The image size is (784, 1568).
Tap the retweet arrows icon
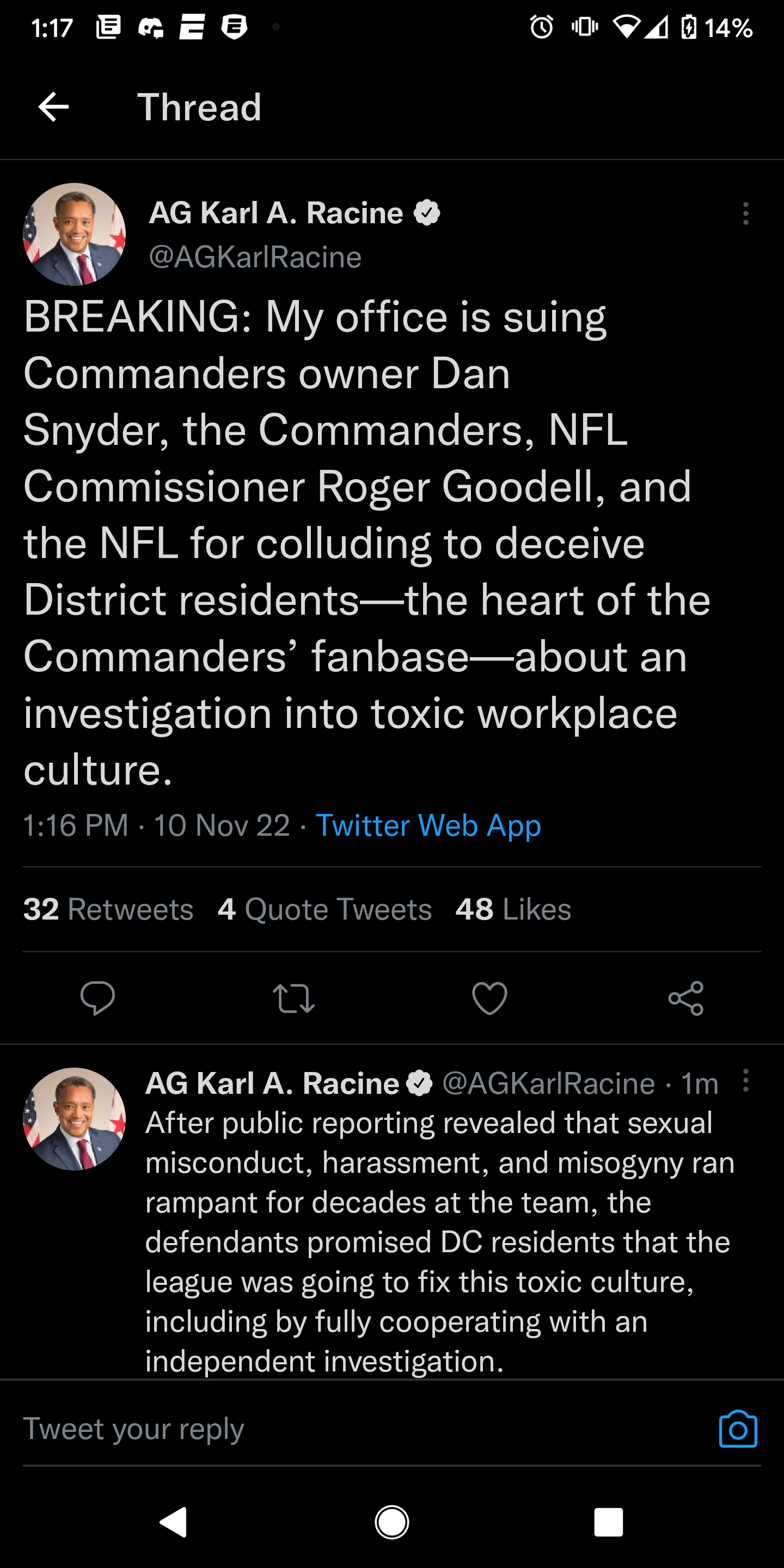coord(293,999)
